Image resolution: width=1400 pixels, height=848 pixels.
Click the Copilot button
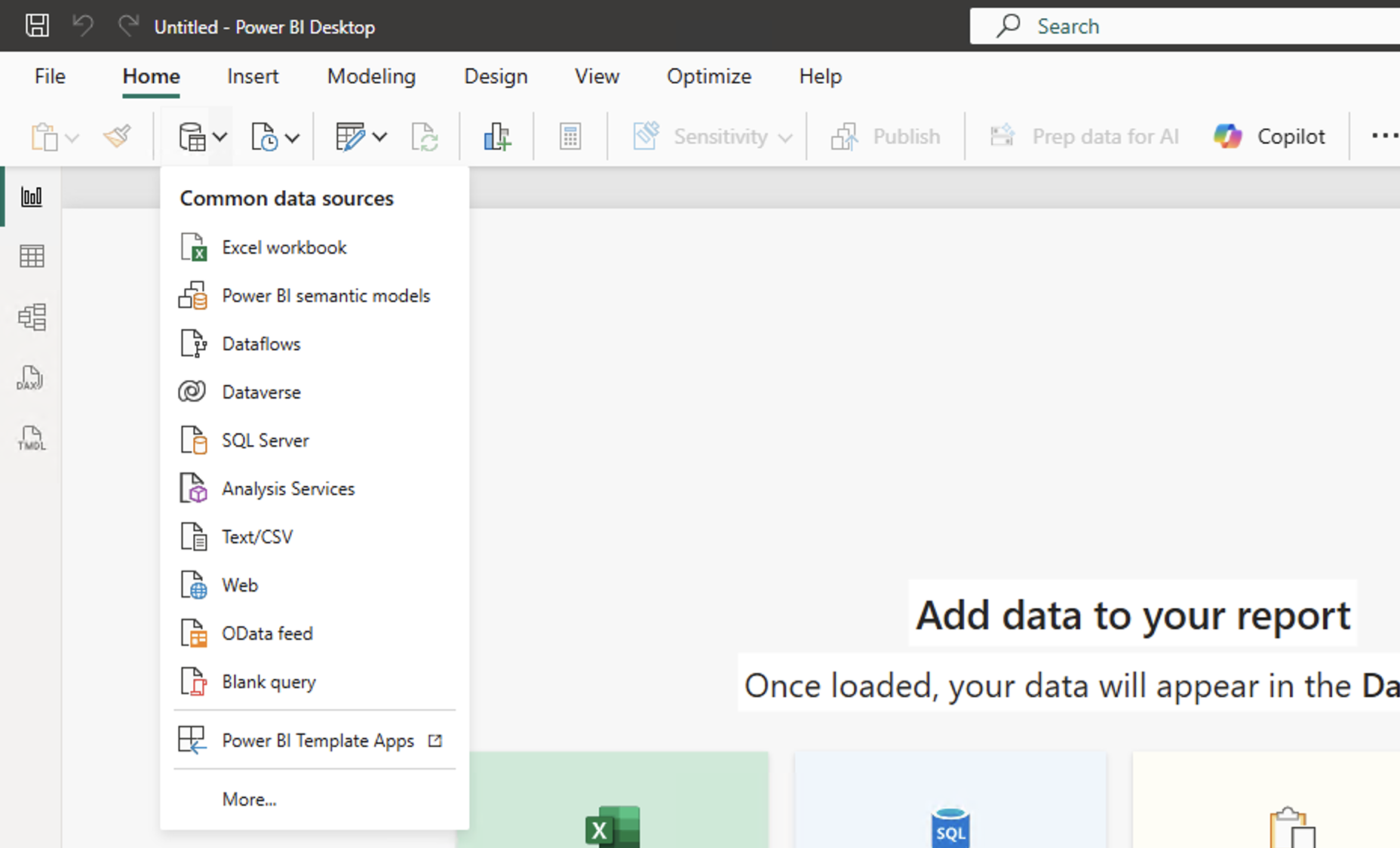1270,137
